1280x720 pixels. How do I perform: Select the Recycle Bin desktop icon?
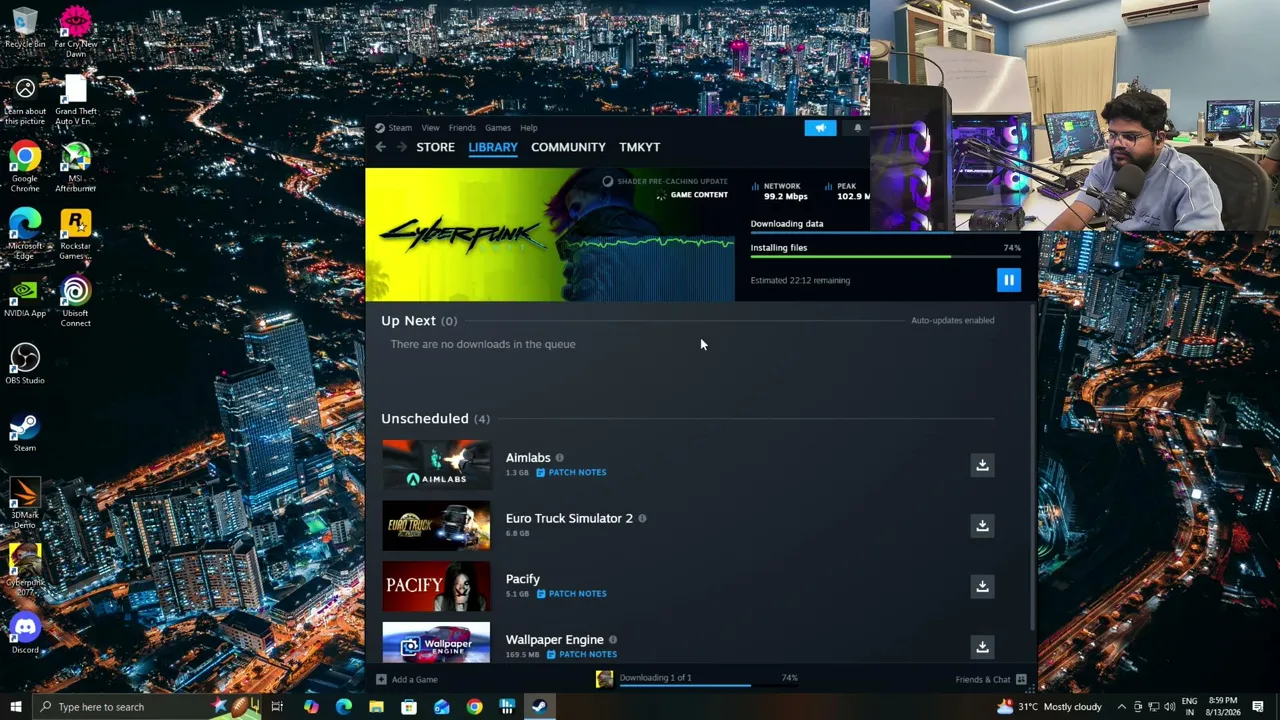click(x=25, y=29)
